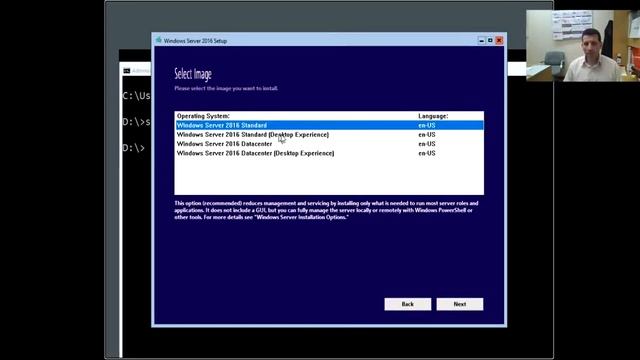The height and width of the screenshot is (360, 640).
Task: Maximize the Windows Server 2016 Setup window
Action: pos(490,40)
